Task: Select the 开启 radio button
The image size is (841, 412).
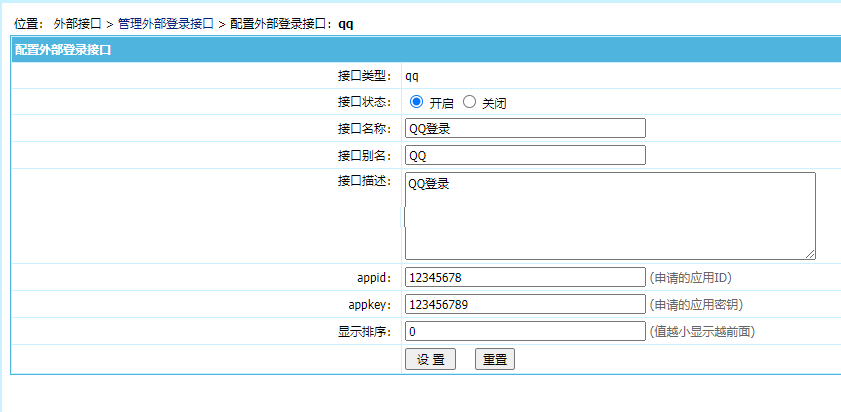Action: [x=416, y=101]
